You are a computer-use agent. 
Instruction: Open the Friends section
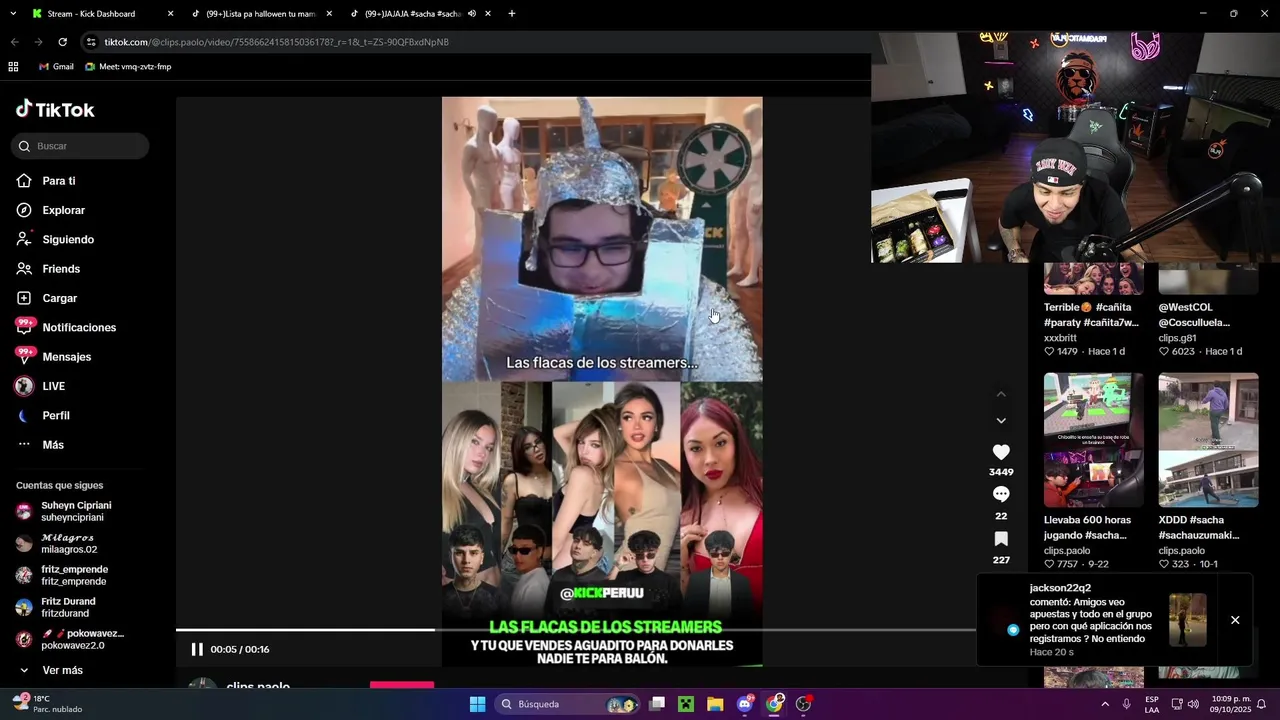coord(48,269)
